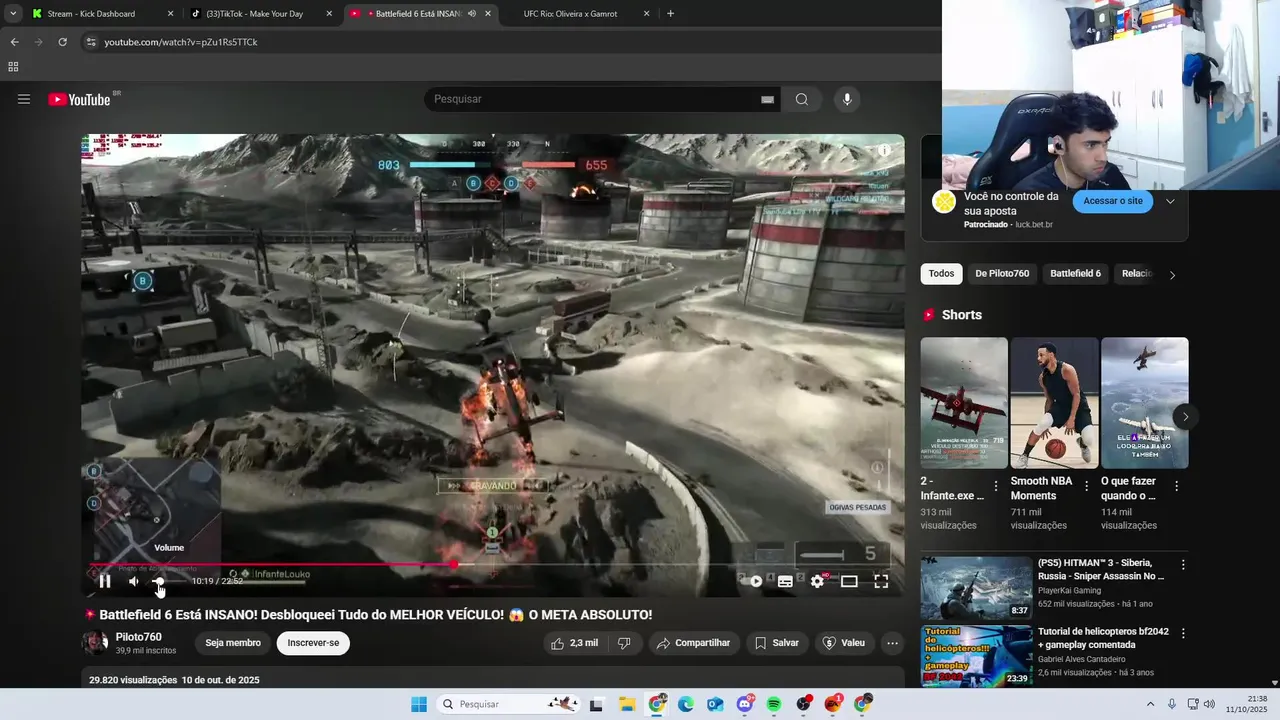Image resolution: width=1280 pixels, height=720 pixels.
Task: Click Acessar o site ad button
Action: pos(1113,201)
